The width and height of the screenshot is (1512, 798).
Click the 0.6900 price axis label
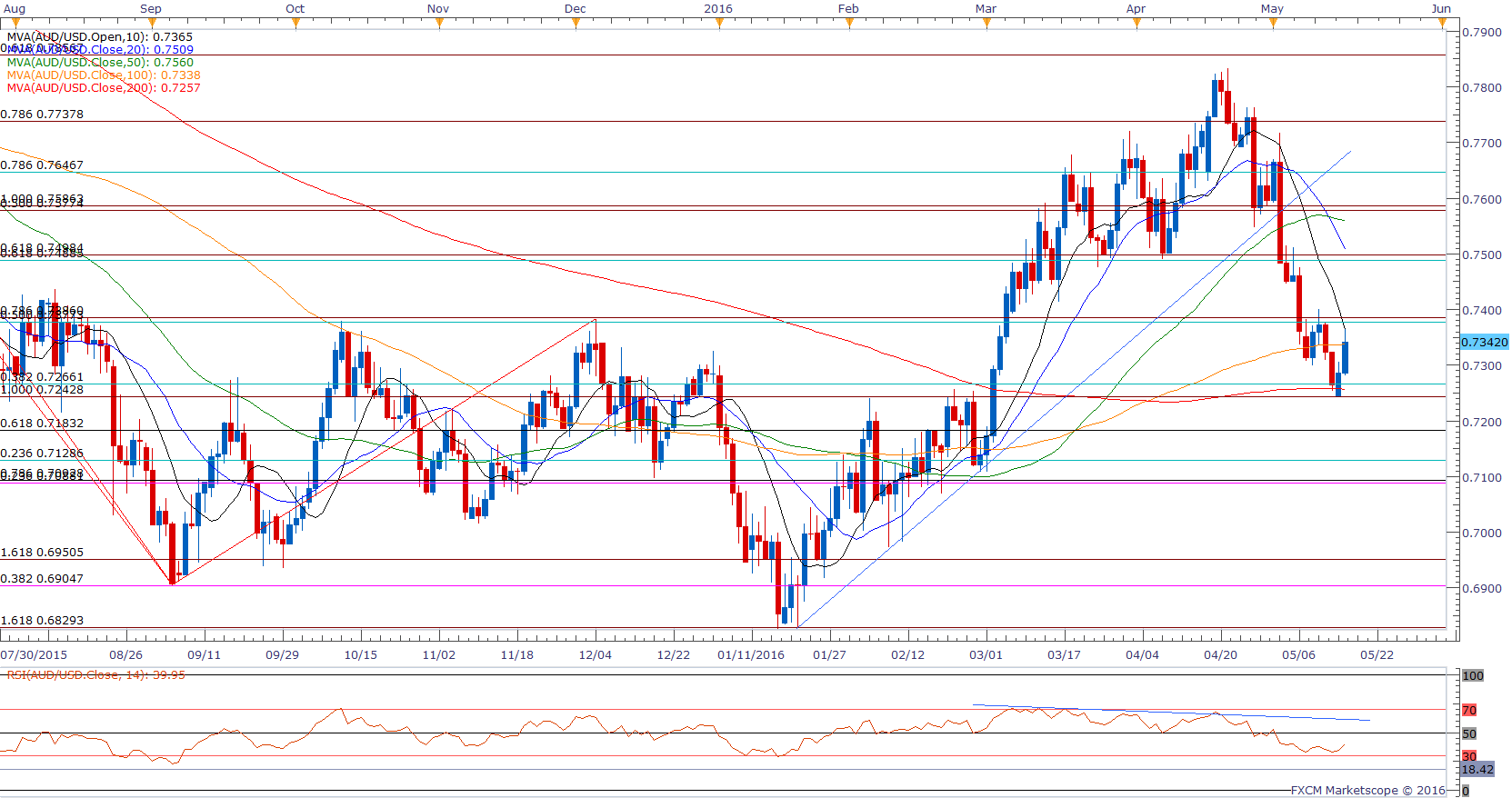(x=1482, y=589)
